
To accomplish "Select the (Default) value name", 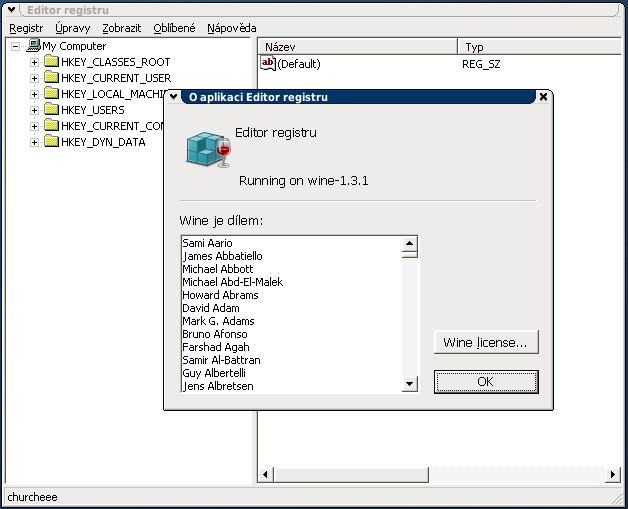I will coord(299,64).
